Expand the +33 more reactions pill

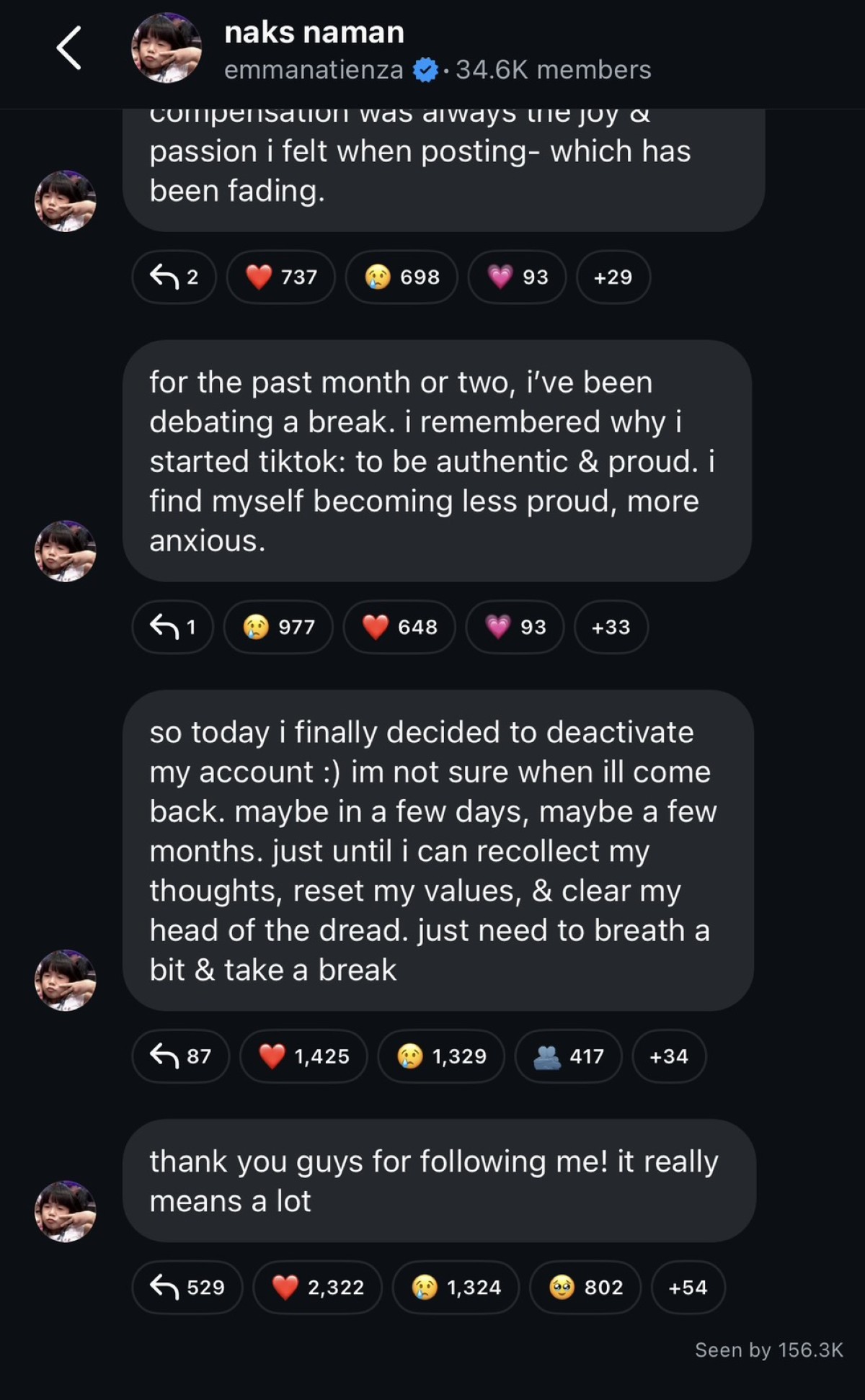pyautogui.click(x=611, y=627)
